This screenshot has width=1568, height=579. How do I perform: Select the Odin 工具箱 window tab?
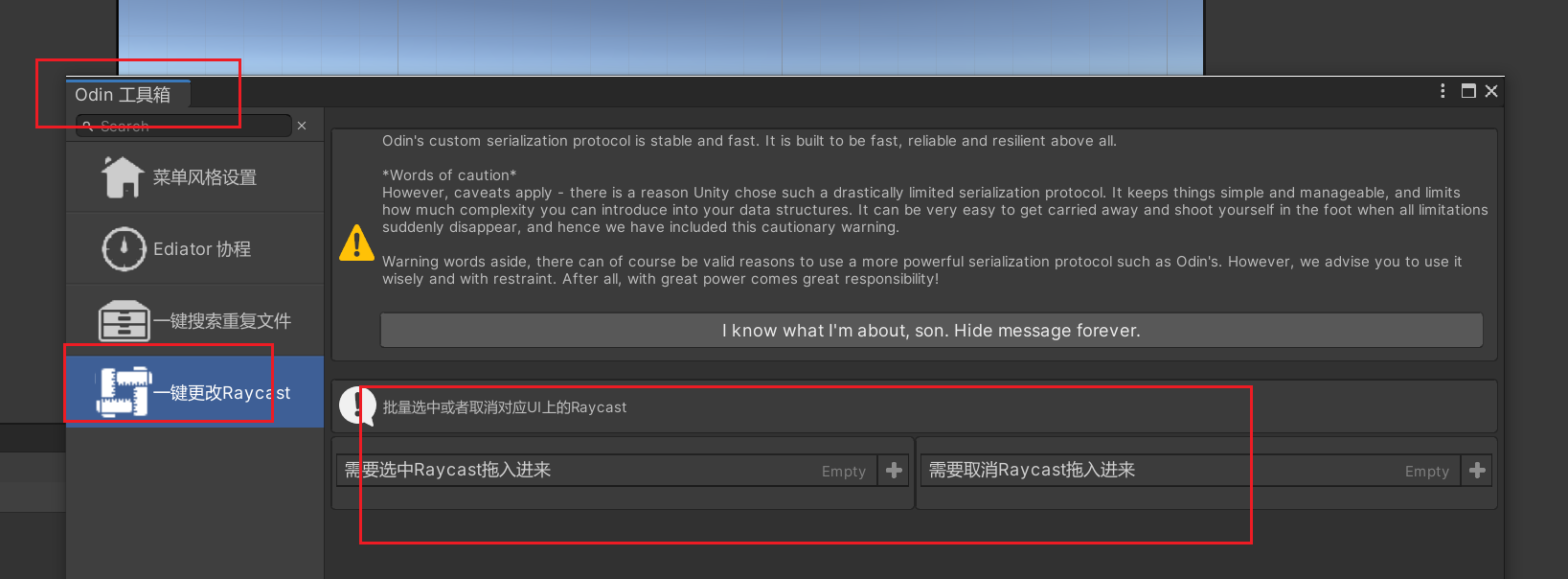point(128,94)
